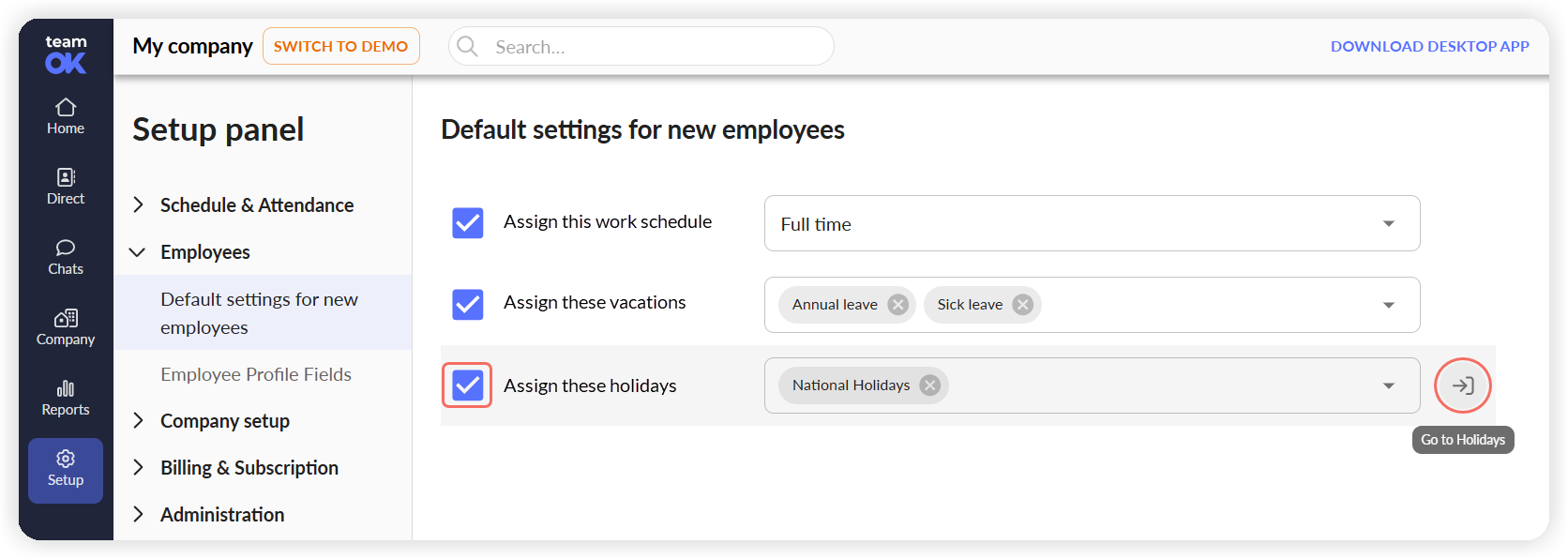Click the Search input field
Viewport: 1568px width, 559px height.
pyautogui.click(x=641, y=46)
